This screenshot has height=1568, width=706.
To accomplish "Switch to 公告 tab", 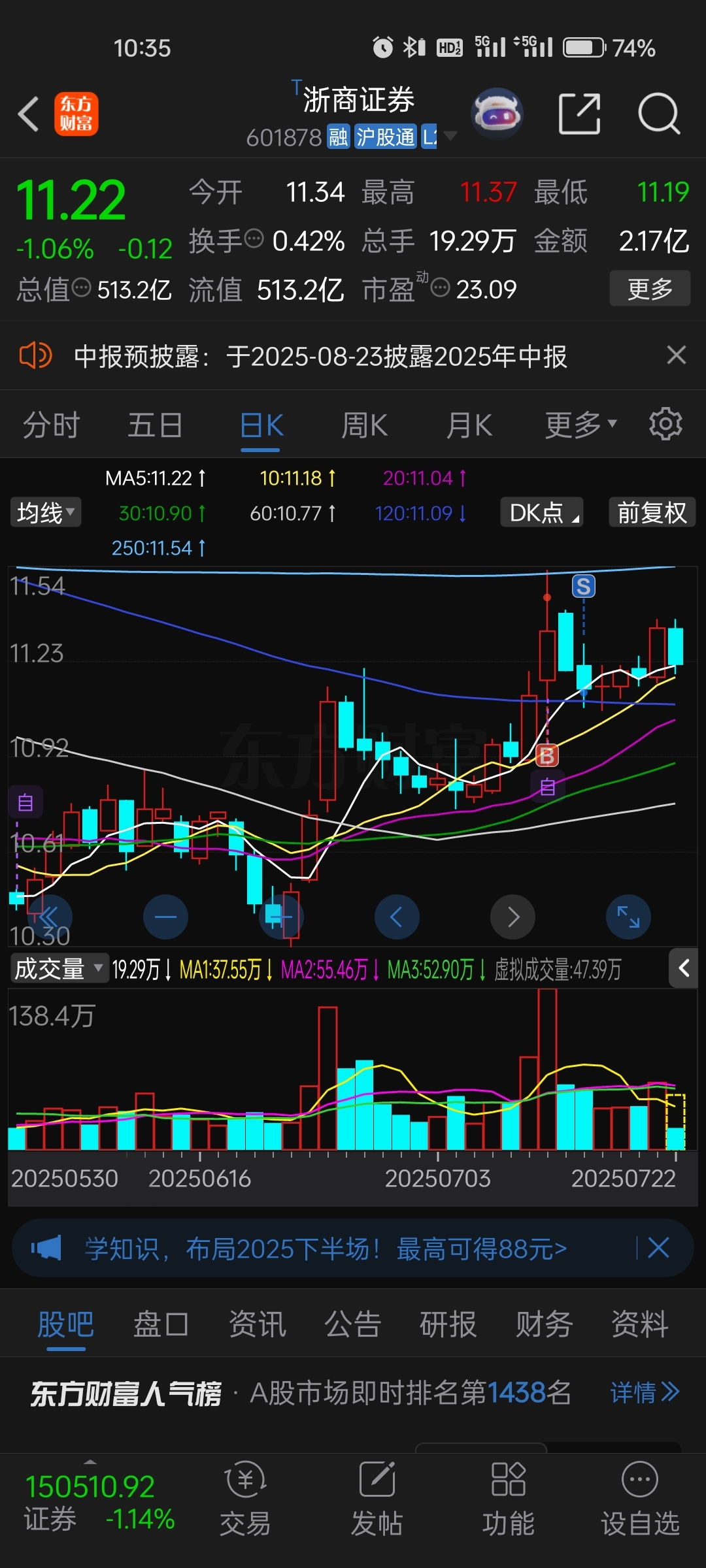I will 352,1325.
